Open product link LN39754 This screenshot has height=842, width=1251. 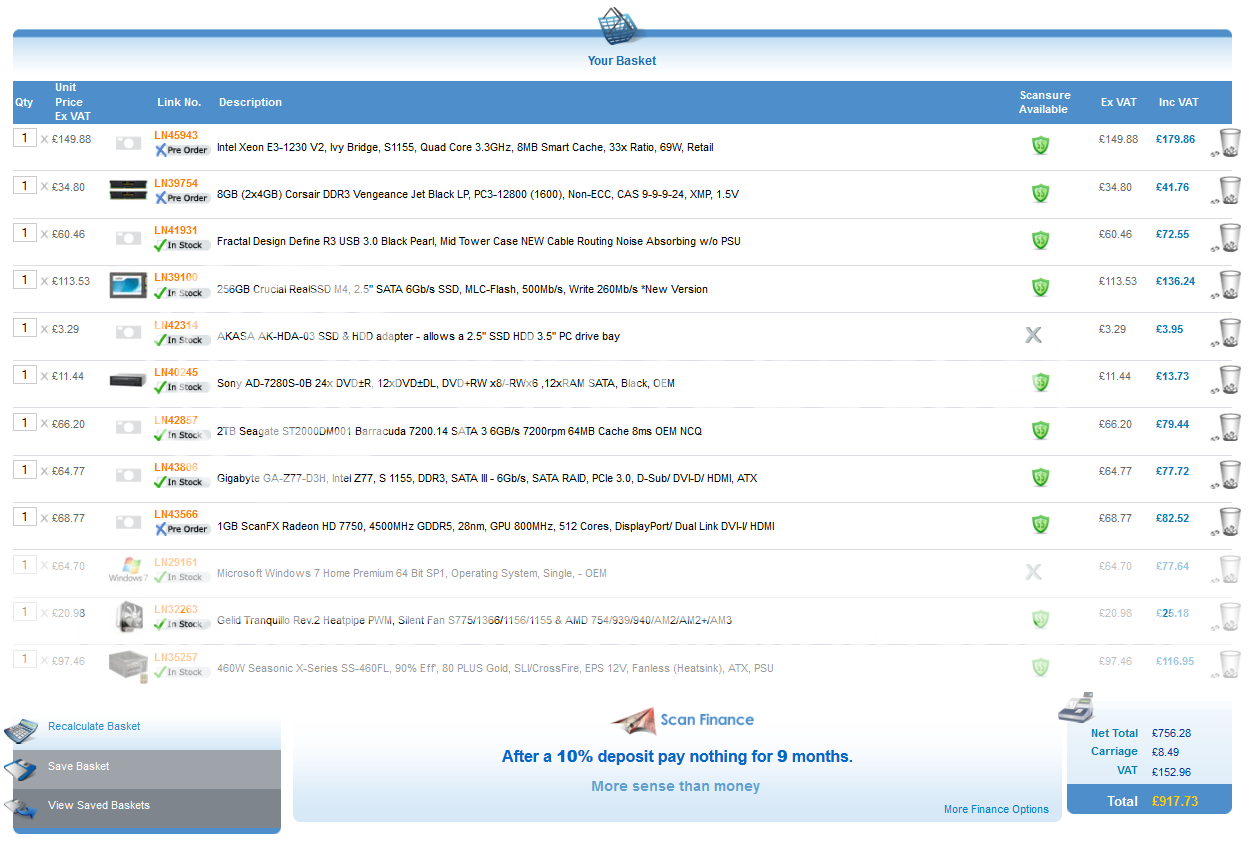point(176,183)
